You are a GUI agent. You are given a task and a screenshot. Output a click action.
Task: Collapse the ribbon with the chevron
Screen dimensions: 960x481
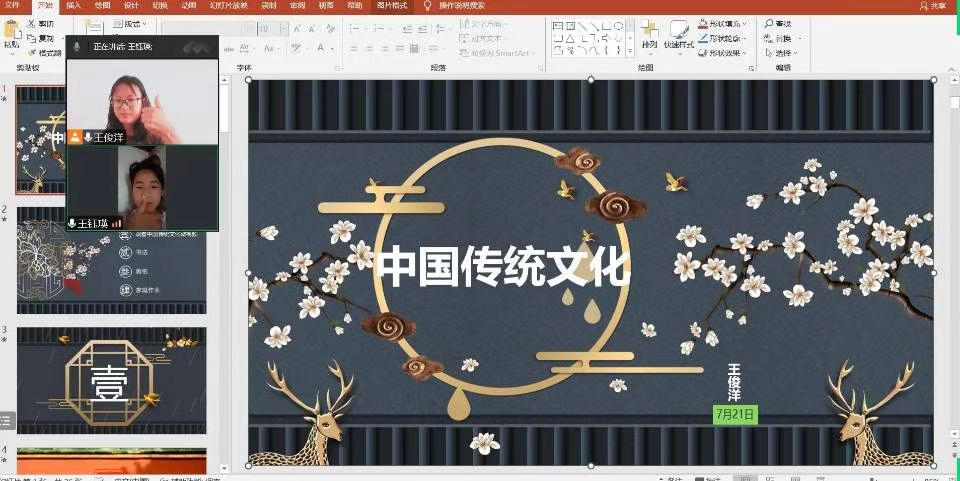pyautogui.click(x=952, y=68)
